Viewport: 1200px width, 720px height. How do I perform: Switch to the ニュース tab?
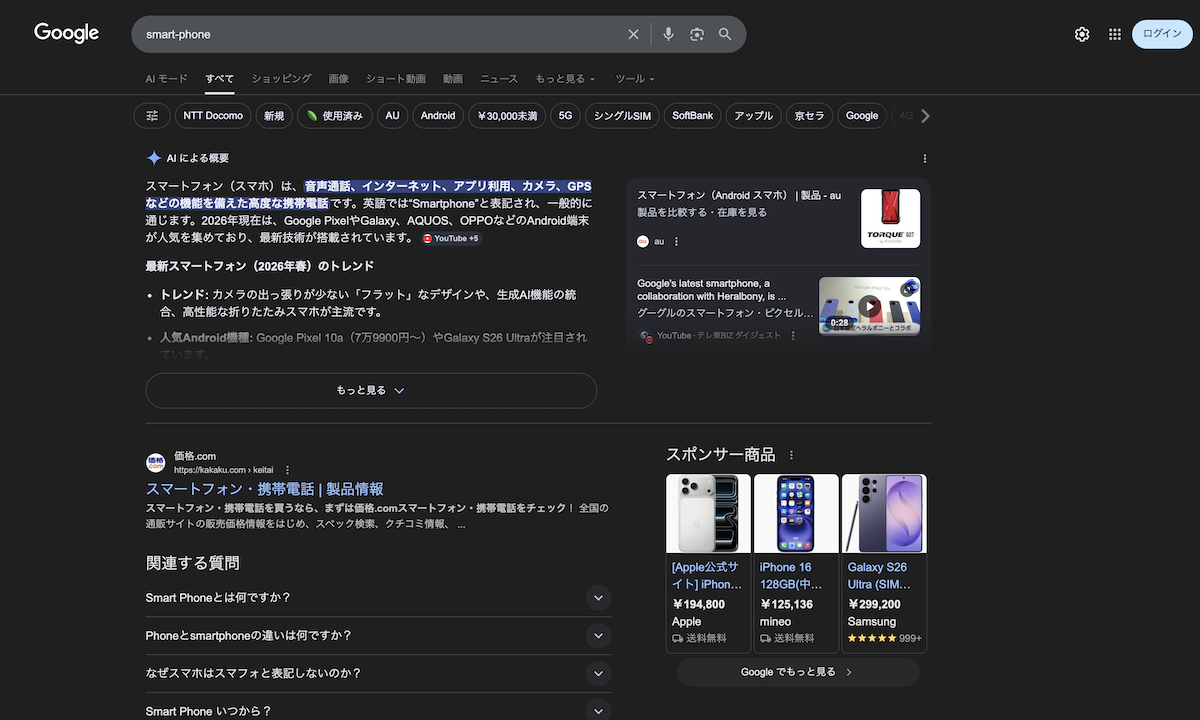coord(499,79)
